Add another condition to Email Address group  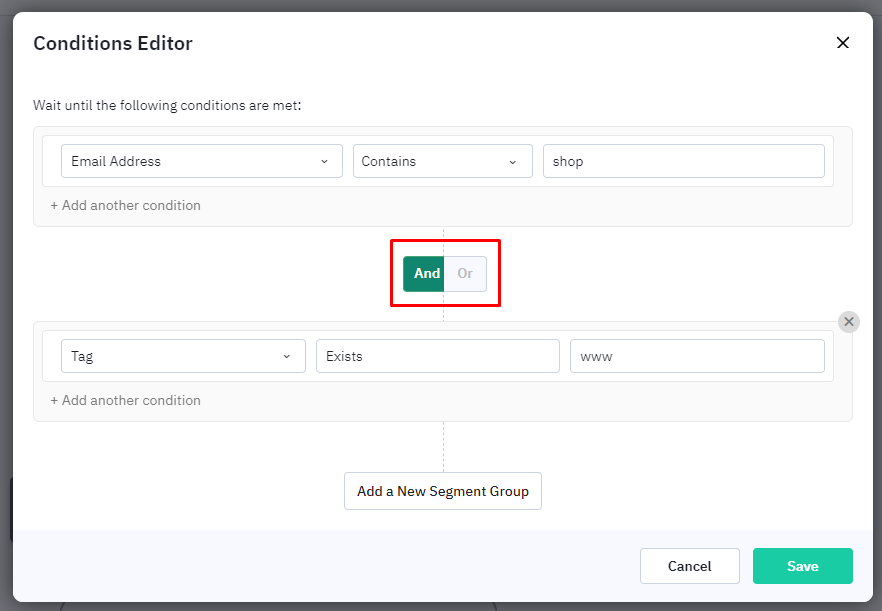point(125,205)
